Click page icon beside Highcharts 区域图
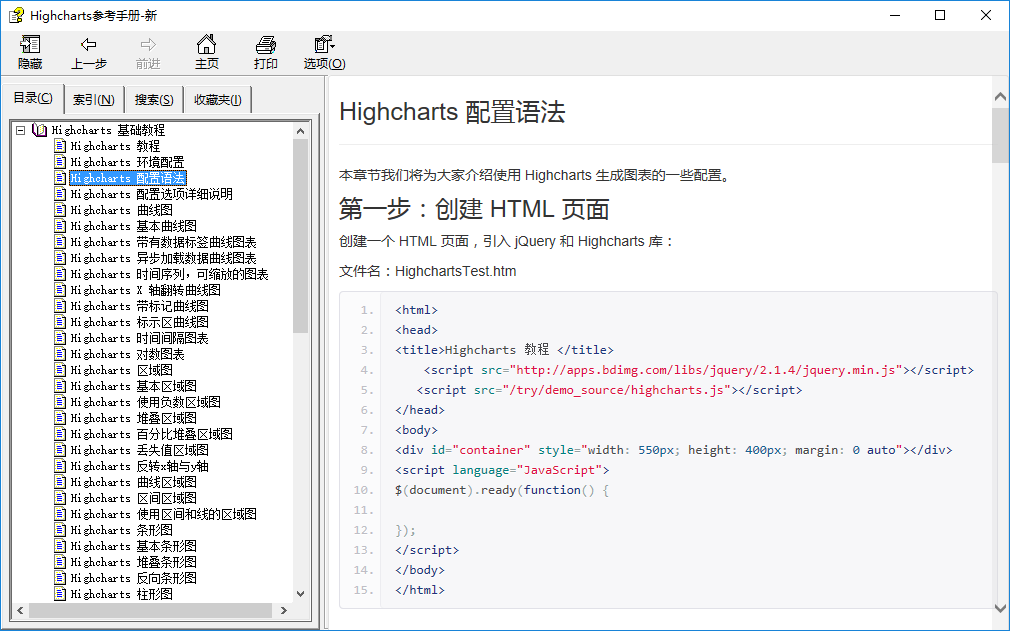 pyautogui.click(x=60, y=370)
